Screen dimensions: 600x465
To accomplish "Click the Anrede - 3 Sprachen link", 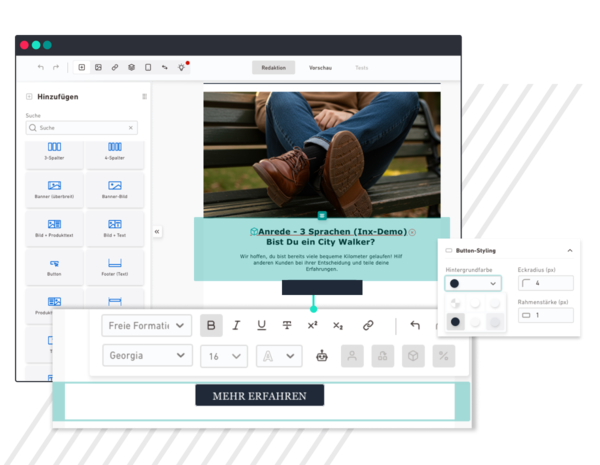I will (332, 232).
